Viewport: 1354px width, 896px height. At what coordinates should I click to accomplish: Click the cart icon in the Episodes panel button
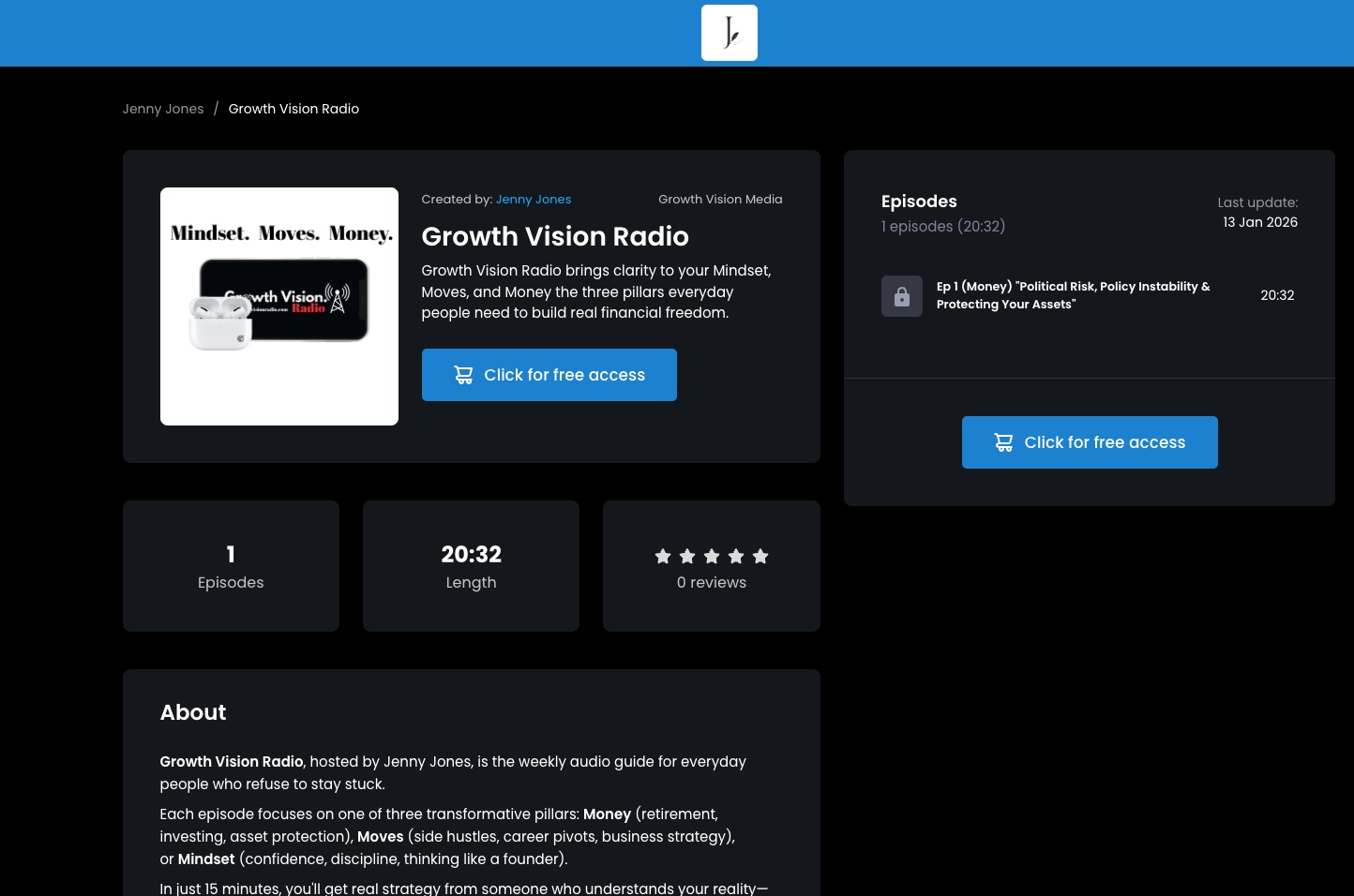coord(1003,442)
